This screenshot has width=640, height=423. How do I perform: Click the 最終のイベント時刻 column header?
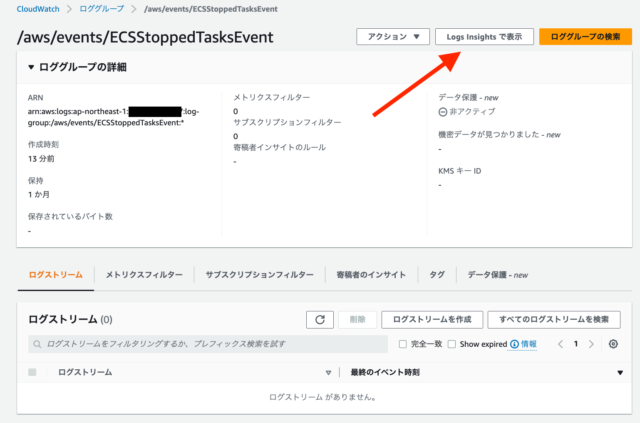pyautogui.click(x=385, y=372)
